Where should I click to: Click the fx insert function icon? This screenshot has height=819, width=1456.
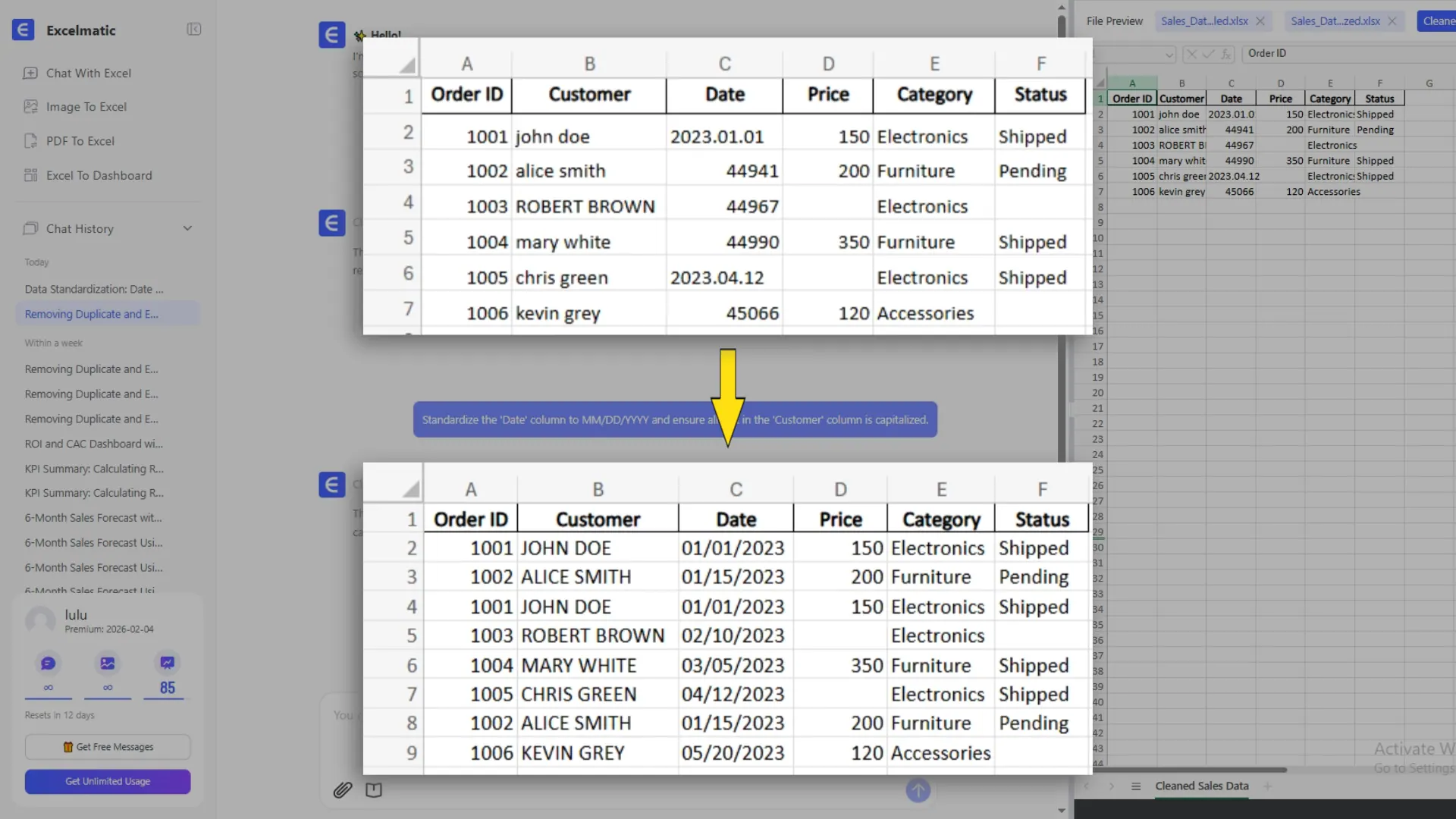click(1225, 54)
